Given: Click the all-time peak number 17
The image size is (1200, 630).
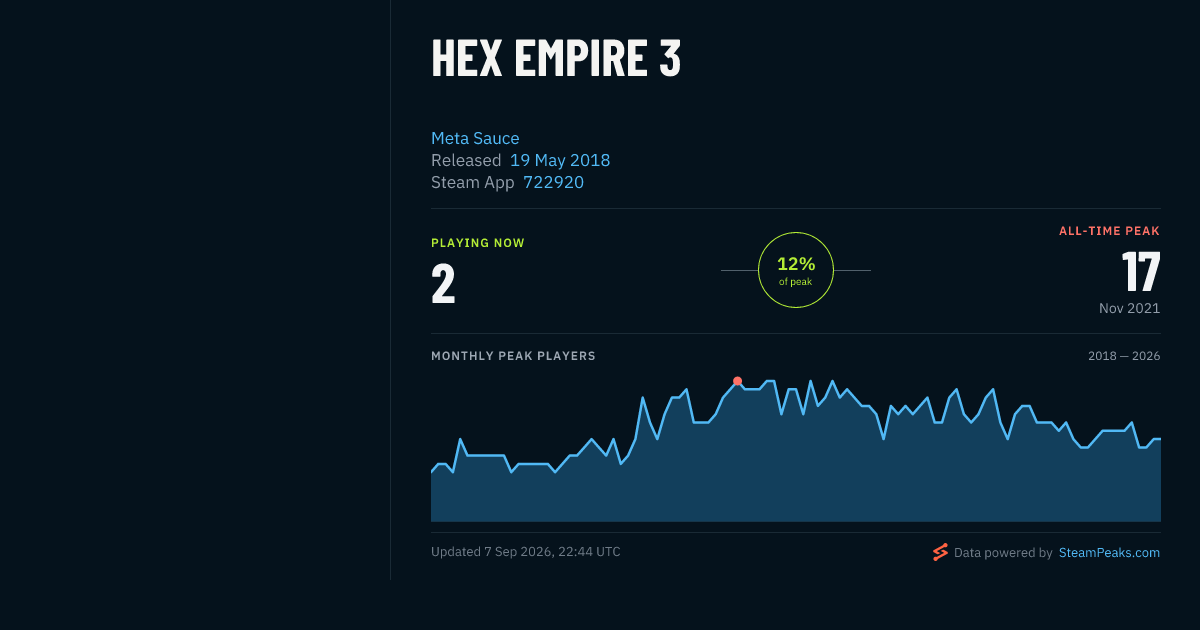Looking at the screenshot, I should 1140,271.
